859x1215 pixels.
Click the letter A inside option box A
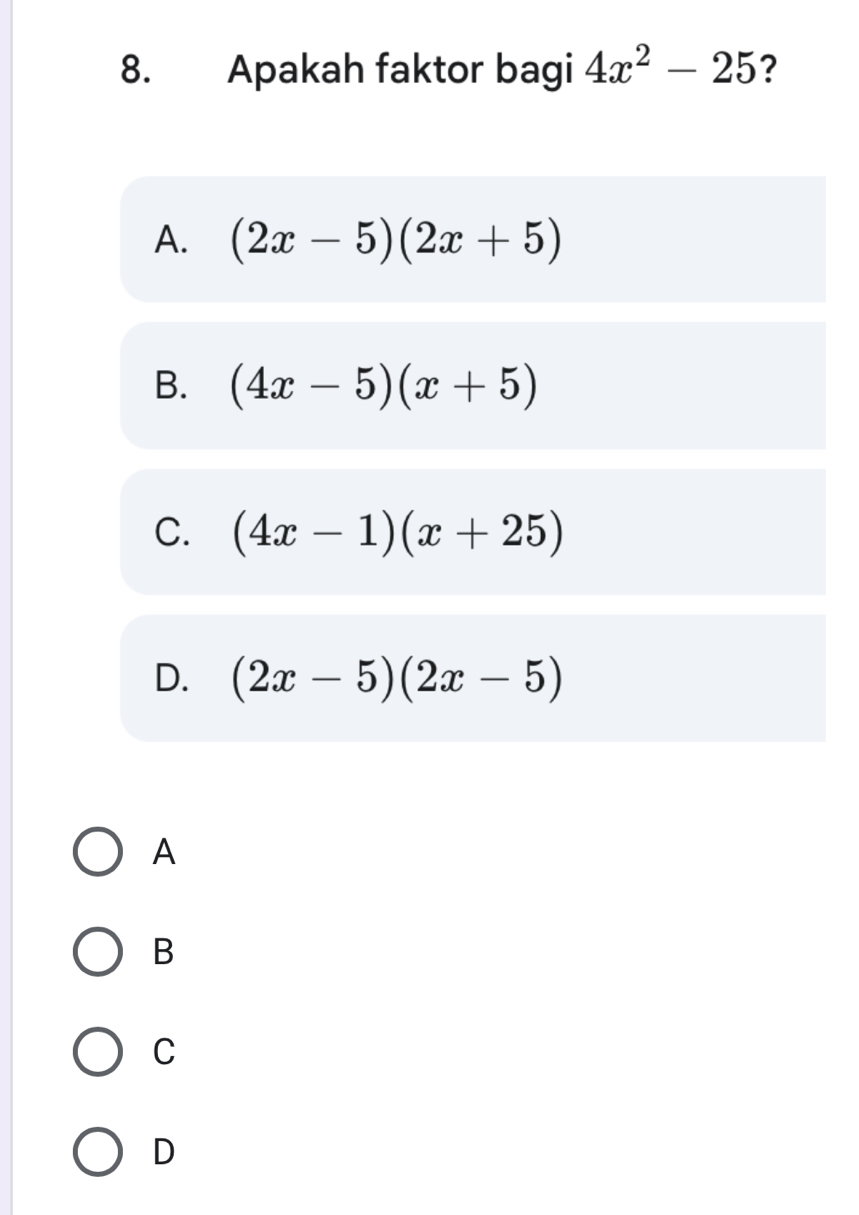pyautogui.click(x=172, y=240)
